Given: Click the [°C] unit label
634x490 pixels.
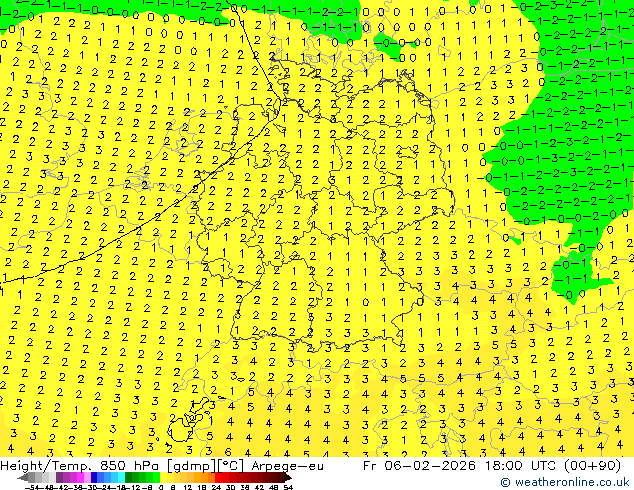Looking at the screenshot, I should click(231, 466).
